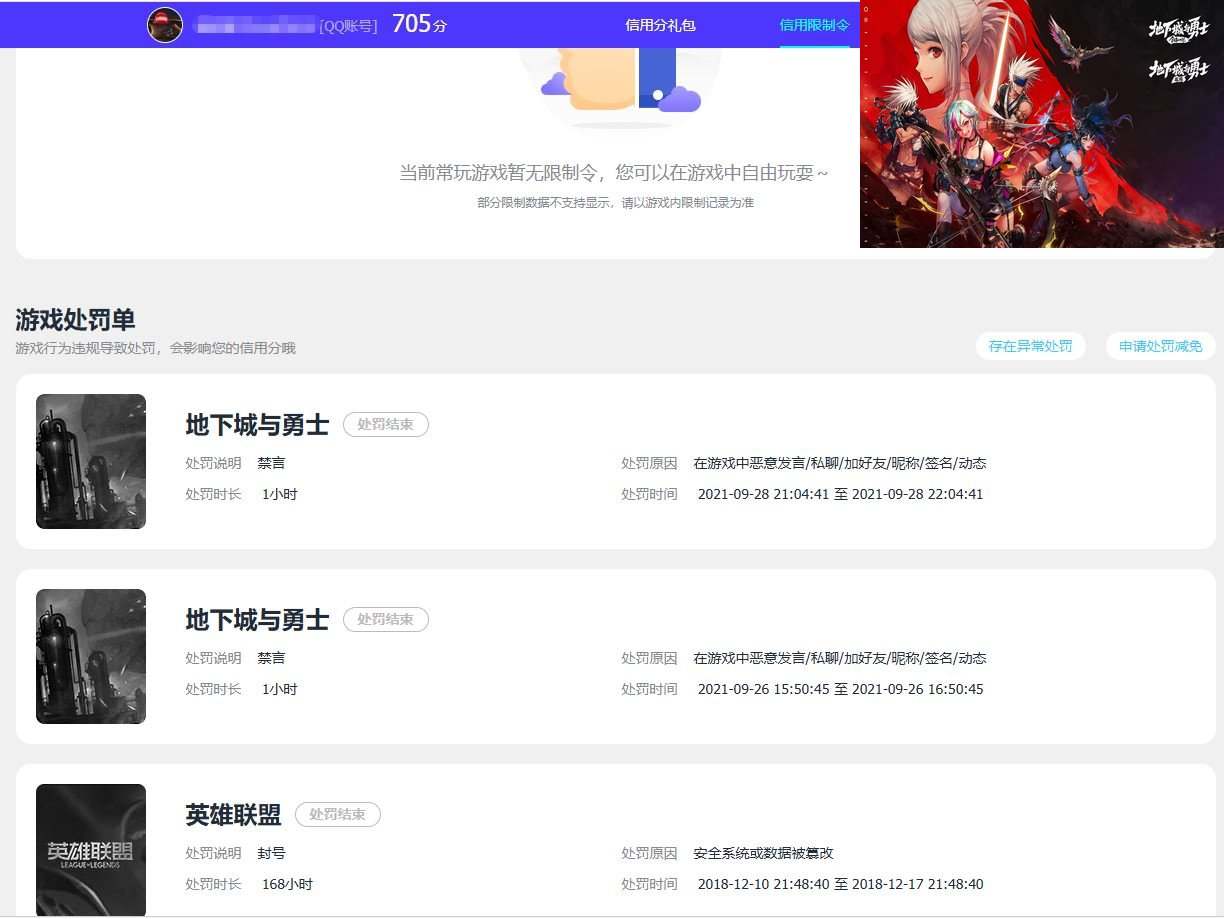The image size is (1224, 919).
Task: Click the 存在异常处罚 button
Action: [x=1030, y=346]
